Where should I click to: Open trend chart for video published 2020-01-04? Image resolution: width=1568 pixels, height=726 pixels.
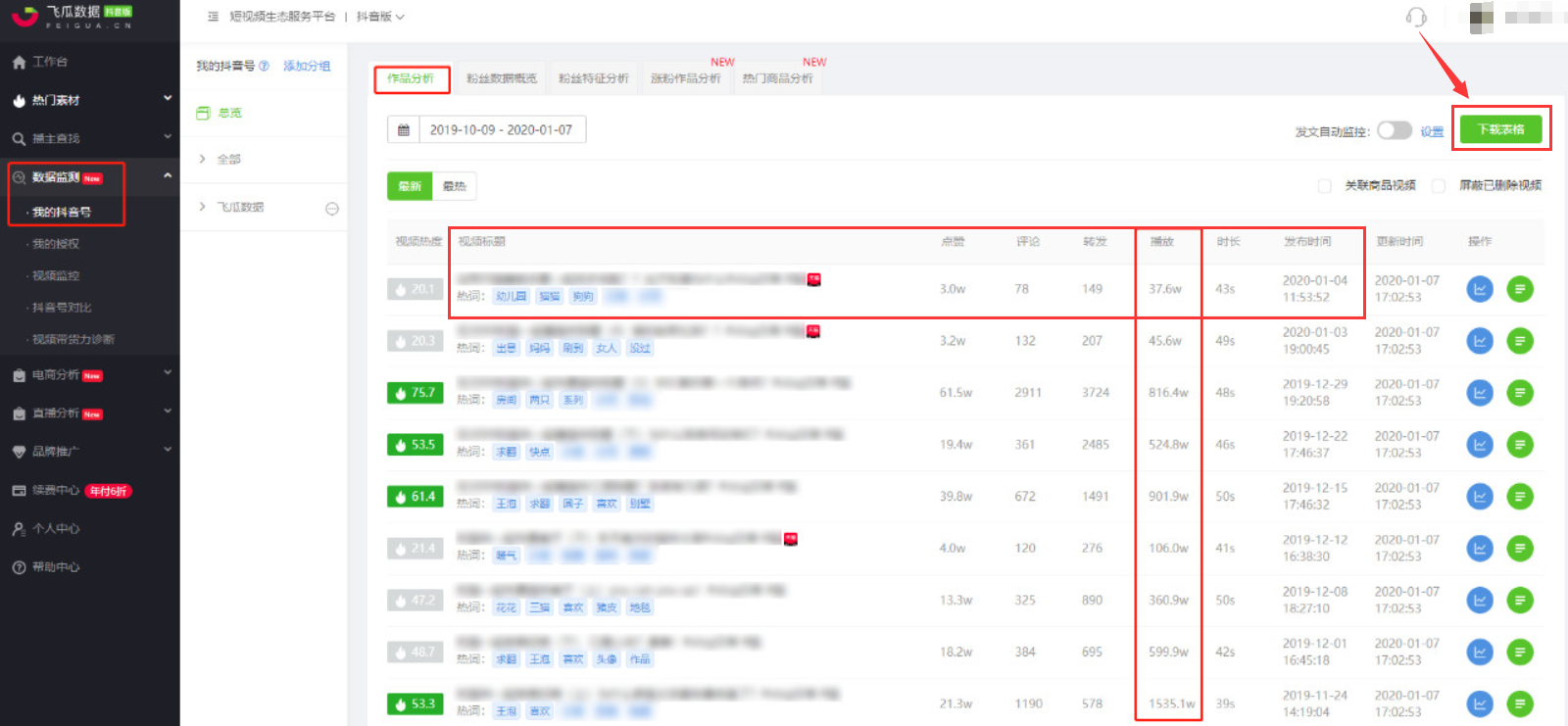click(1480, 289)
